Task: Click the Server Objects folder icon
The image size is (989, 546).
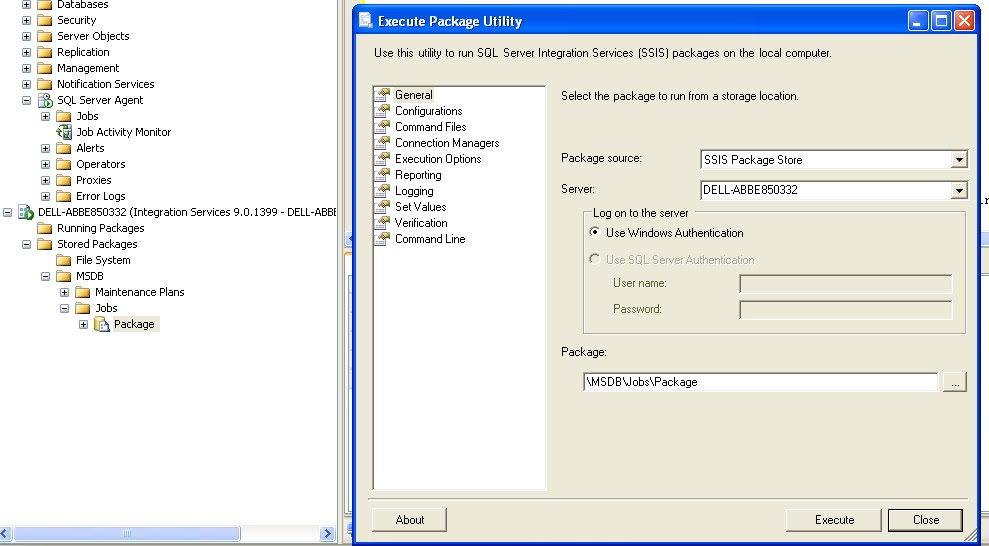Action: point(44,36)
